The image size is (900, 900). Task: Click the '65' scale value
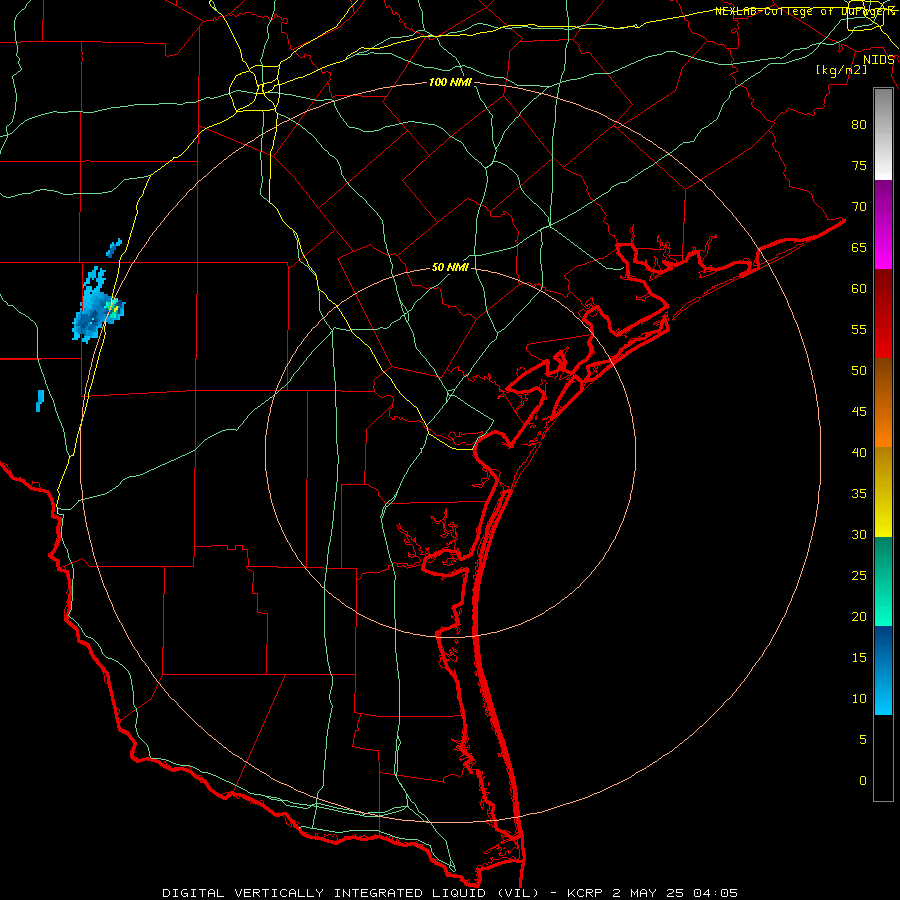point(859,247)
